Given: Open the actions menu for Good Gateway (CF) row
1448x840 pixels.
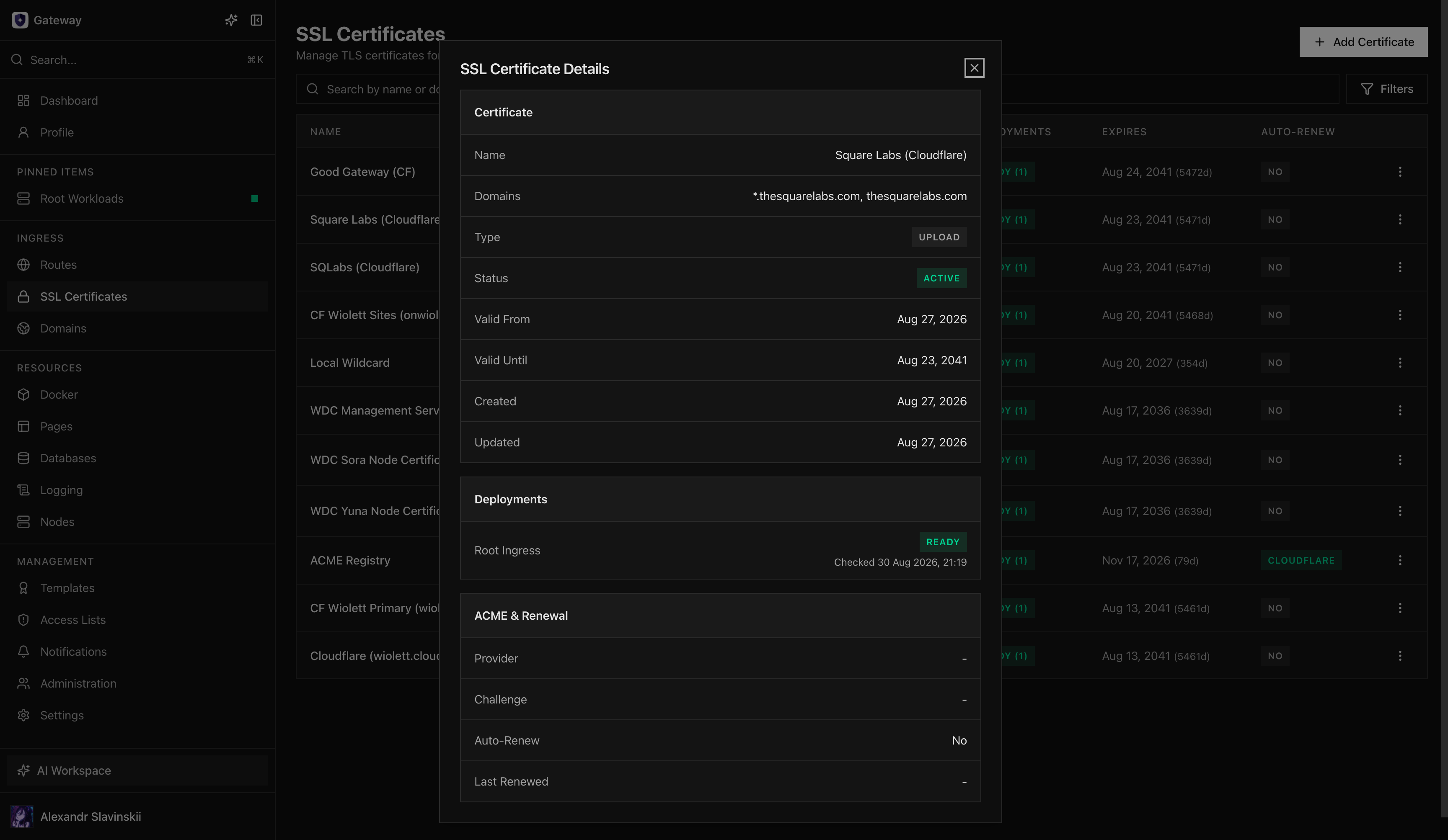Looking at the screenshot, I should 1400,172.
